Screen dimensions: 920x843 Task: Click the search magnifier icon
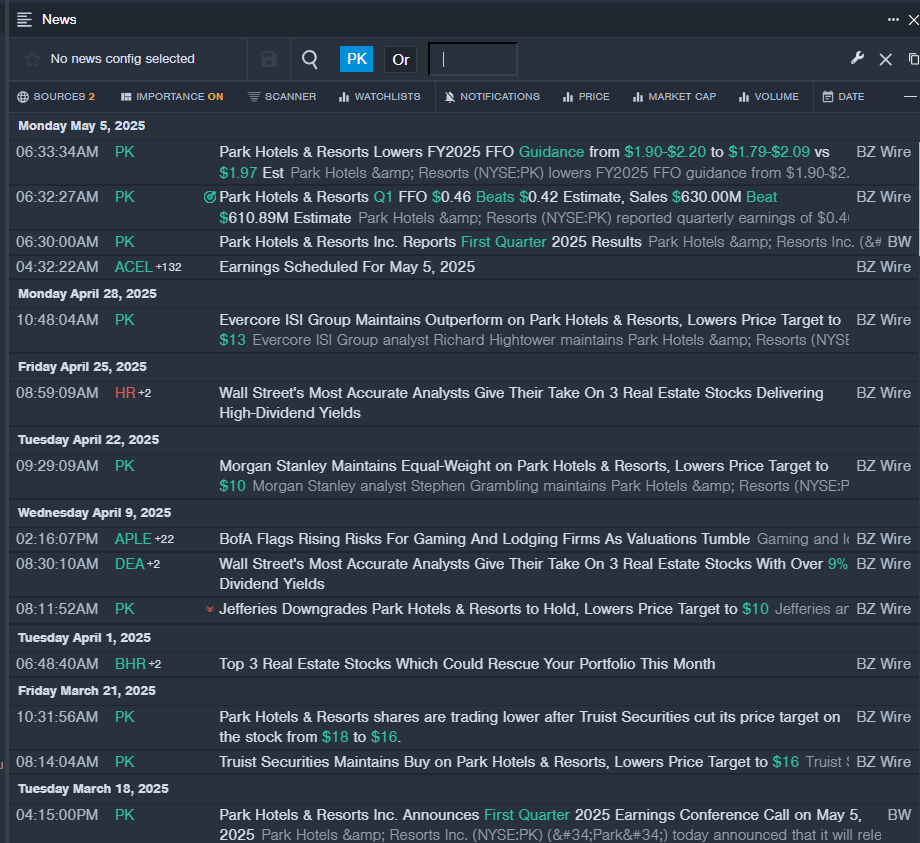[x=310, y=59]
